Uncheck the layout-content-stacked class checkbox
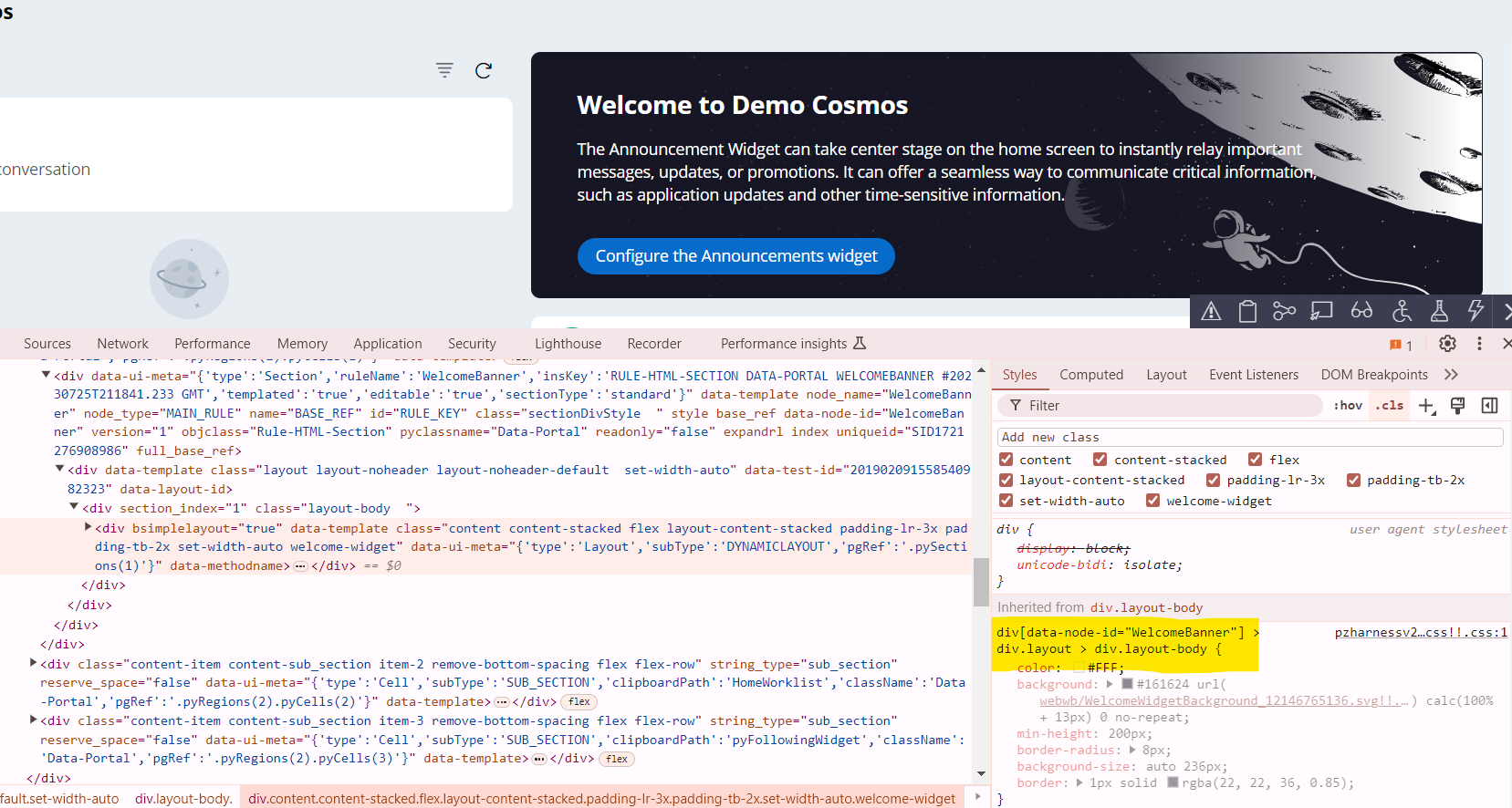 click(x=1006, y=480)
